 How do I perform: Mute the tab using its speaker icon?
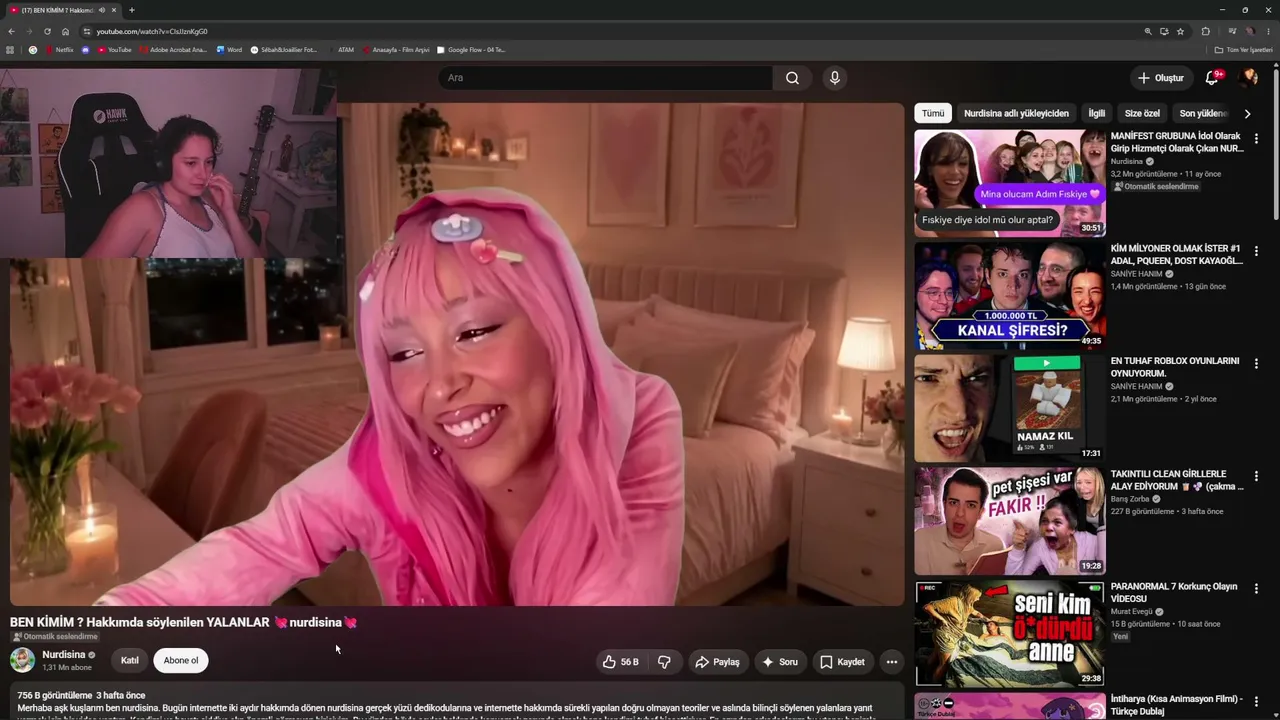point(102,10)
